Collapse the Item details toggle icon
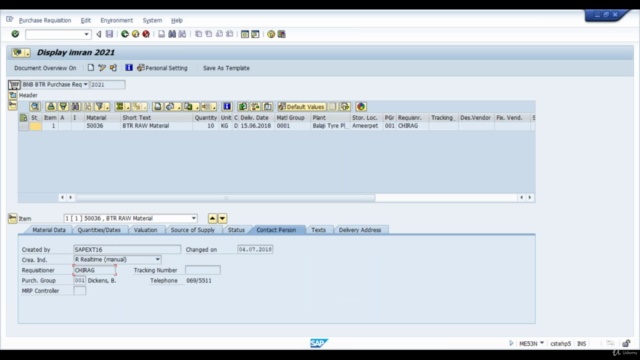The height and width of the screenshot is (360, 640). tap(13, 218)
